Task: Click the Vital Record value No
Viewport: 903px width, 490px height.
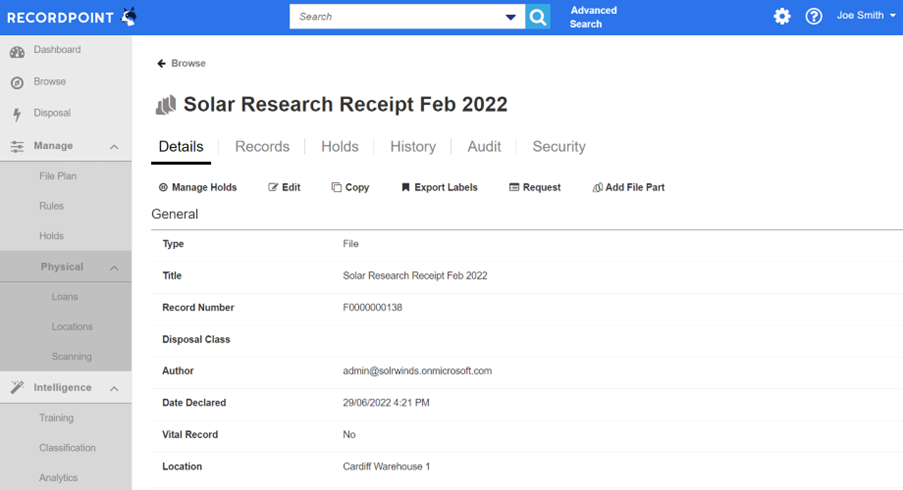Action: point(349,435)
